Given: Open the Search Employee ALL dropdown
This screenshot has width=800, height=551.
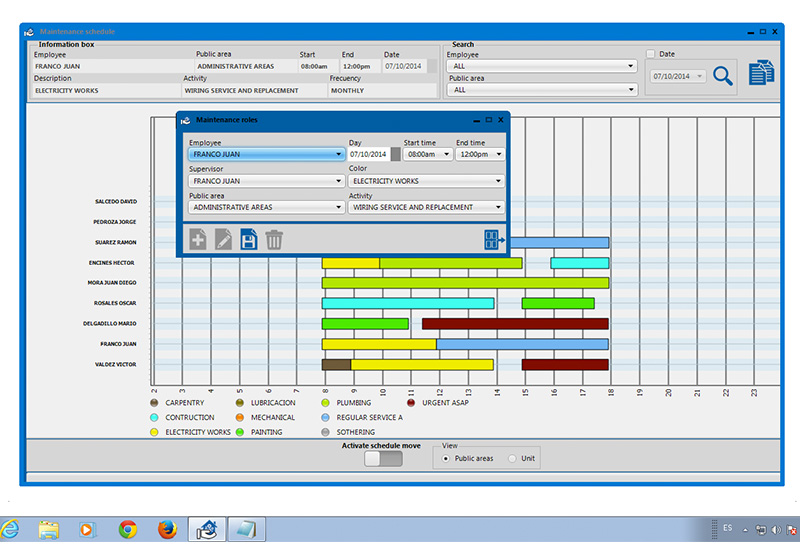Looking at the screenshot, I should click(x=542, y=66).
